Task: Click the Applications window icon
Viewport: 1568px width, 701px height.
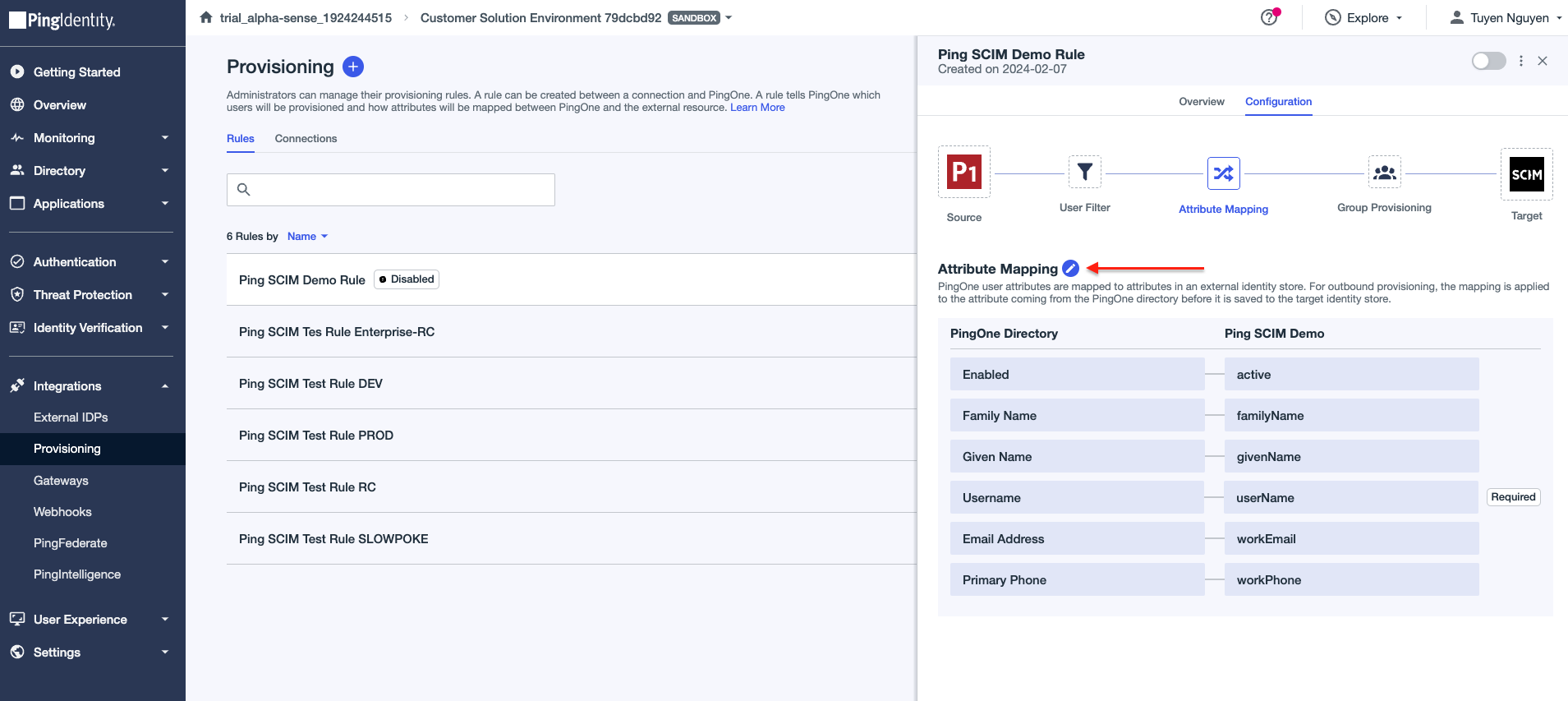Action: (17, 203)
